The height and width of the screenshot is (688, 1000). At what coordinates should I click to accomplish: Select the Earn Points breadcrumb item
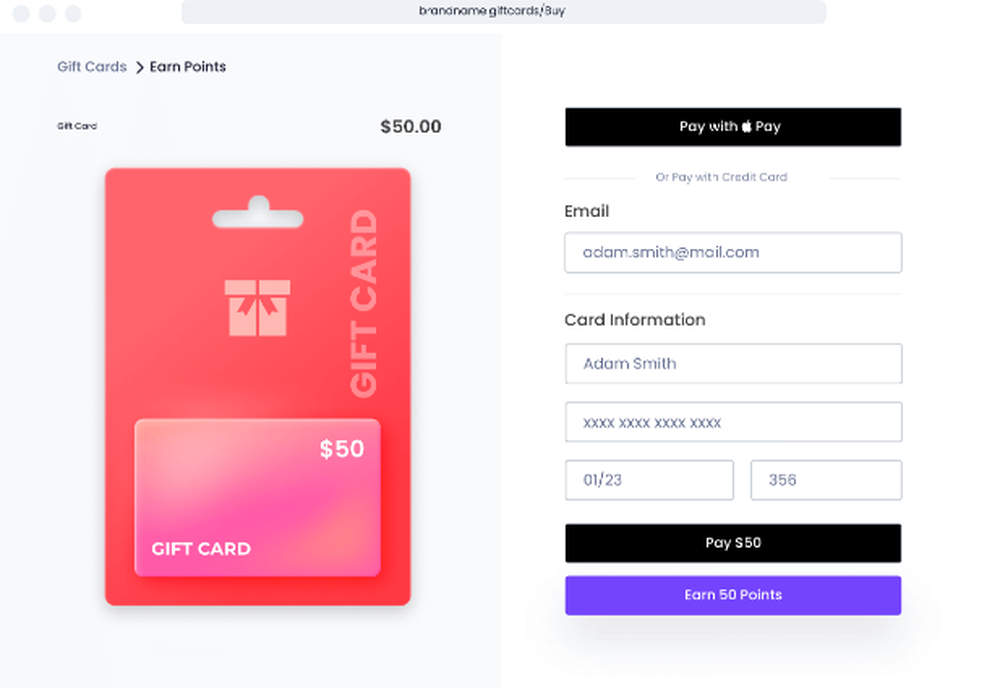(188, 66)
